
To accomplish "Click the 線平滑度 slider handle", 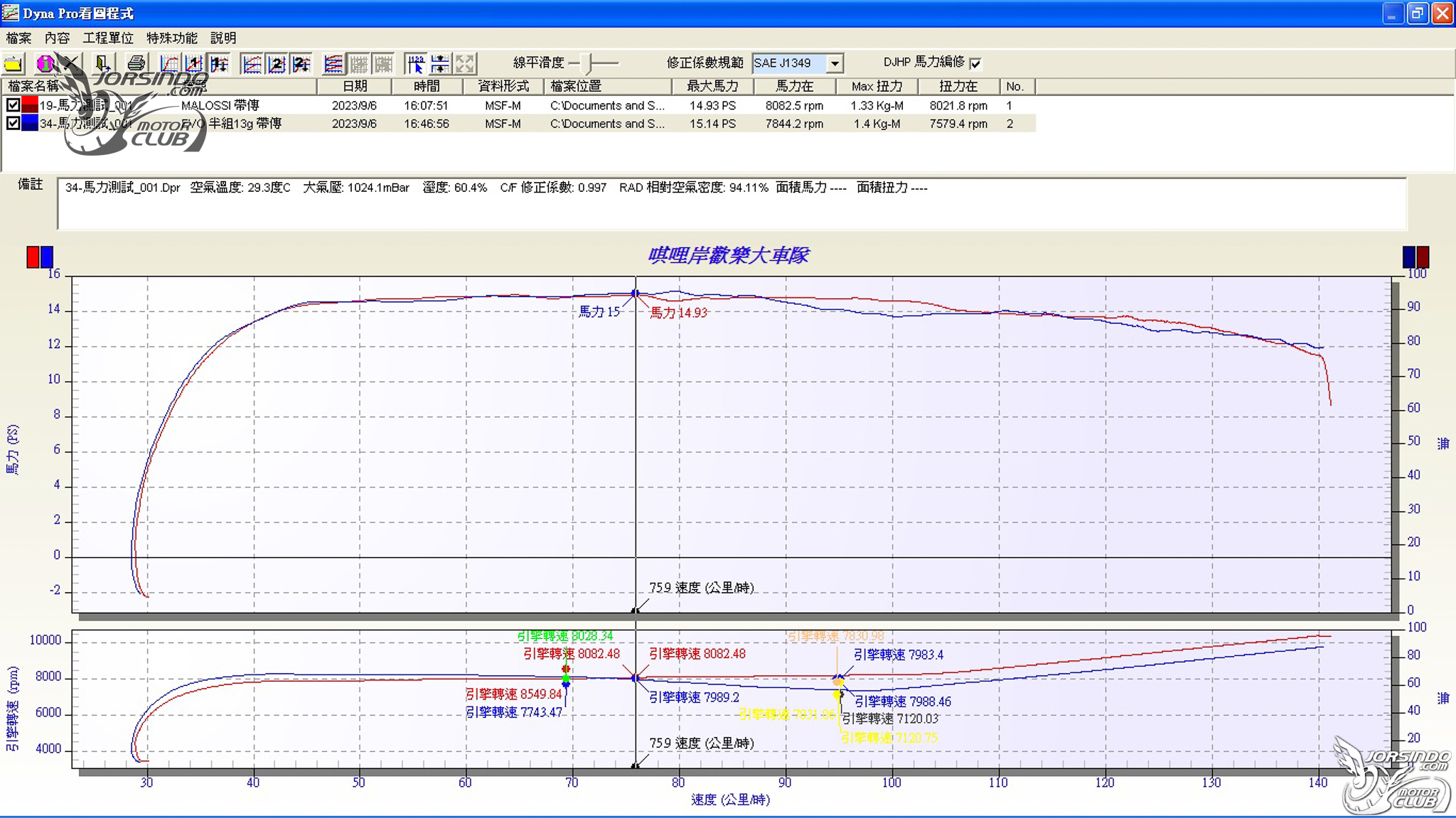I will (587, 63).
